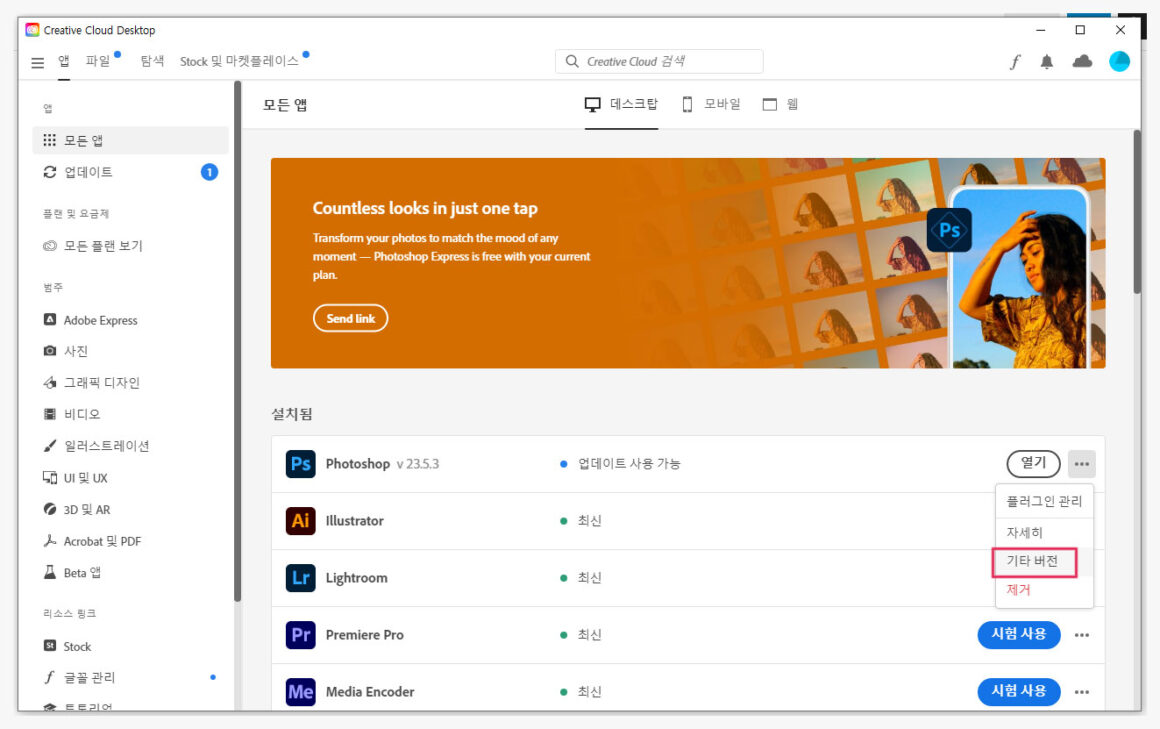Switch to the 웹 tab
Image resolution: width=1160 pixels, height=729 pixels.
[x=781, y=104]
